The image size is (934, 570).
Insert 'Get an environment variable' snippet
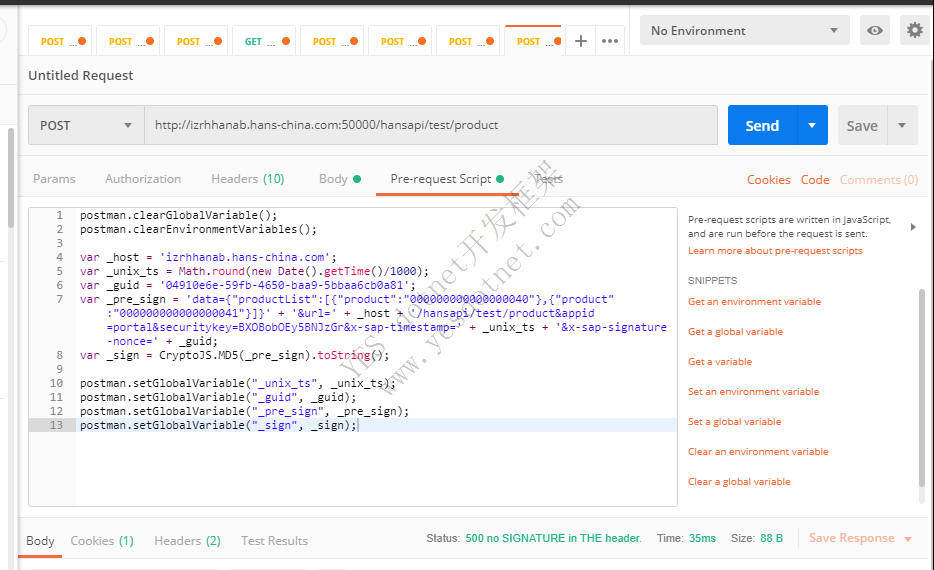point(754,302)
